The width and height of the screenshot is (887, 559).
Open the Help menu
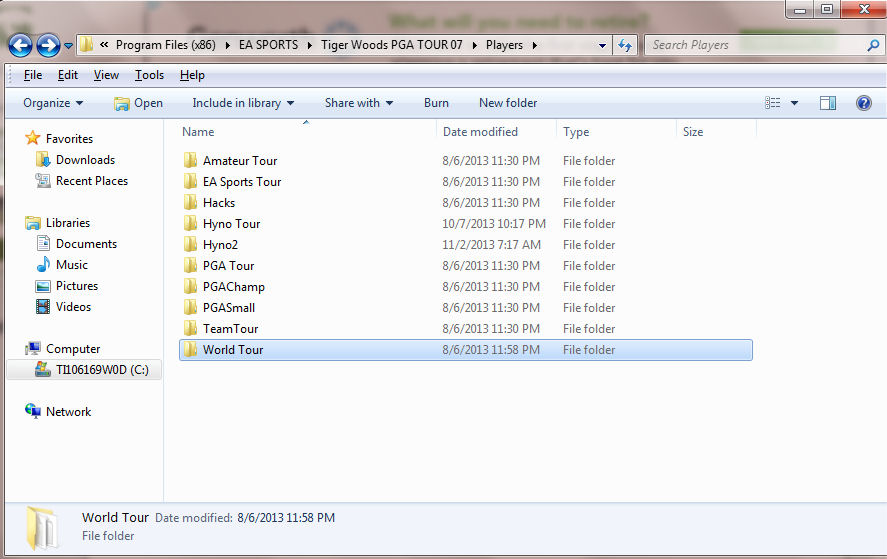click(x=192, y=75)
